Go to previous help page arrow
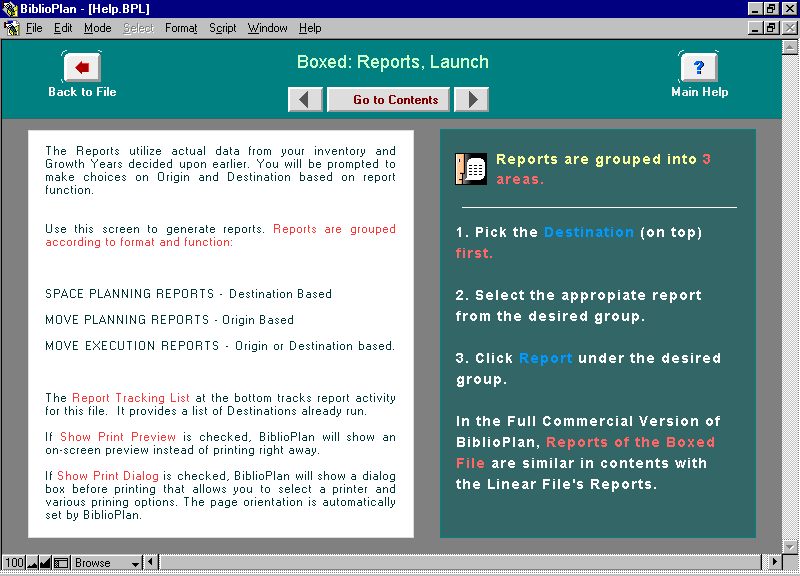The height and width of the screenshot is (576, 800). point(305,99)
